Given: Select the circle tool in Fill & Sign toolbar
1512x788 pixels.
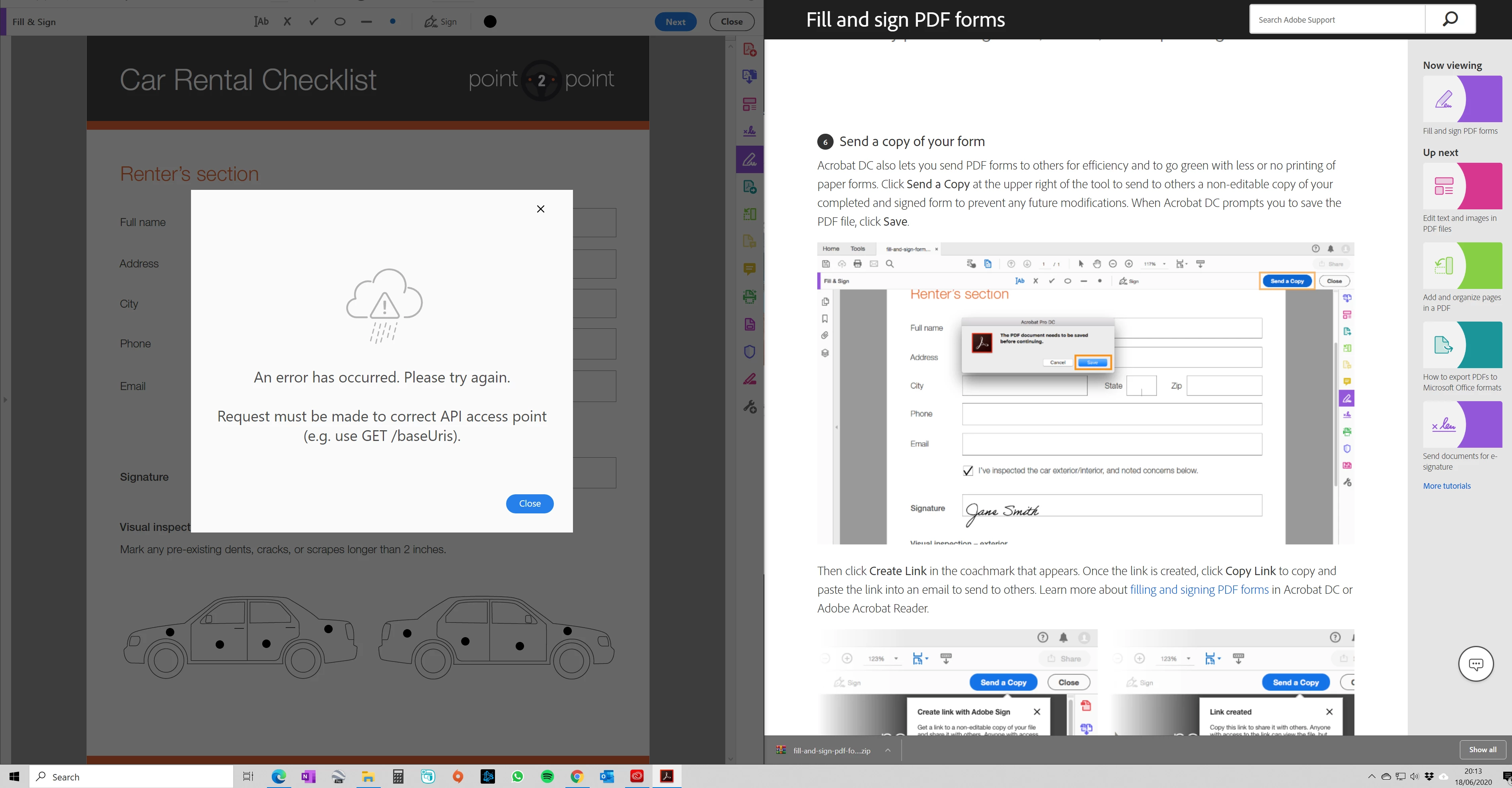Looking at the screenshot, I should [x=340, y=22].
